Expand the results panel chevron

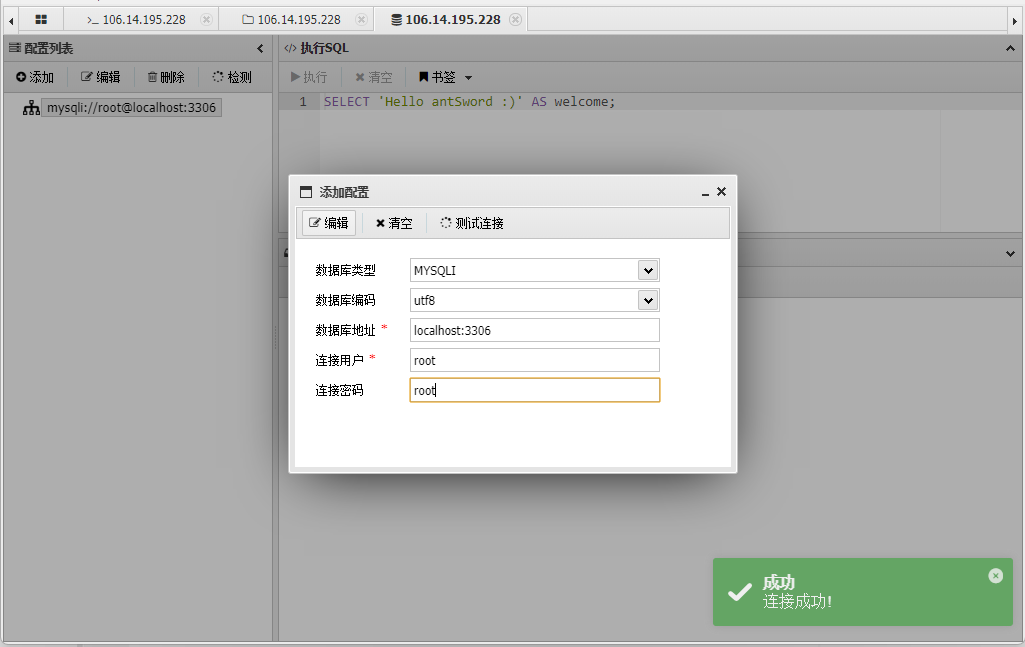pyautogui.click(x=1010, y=254)
